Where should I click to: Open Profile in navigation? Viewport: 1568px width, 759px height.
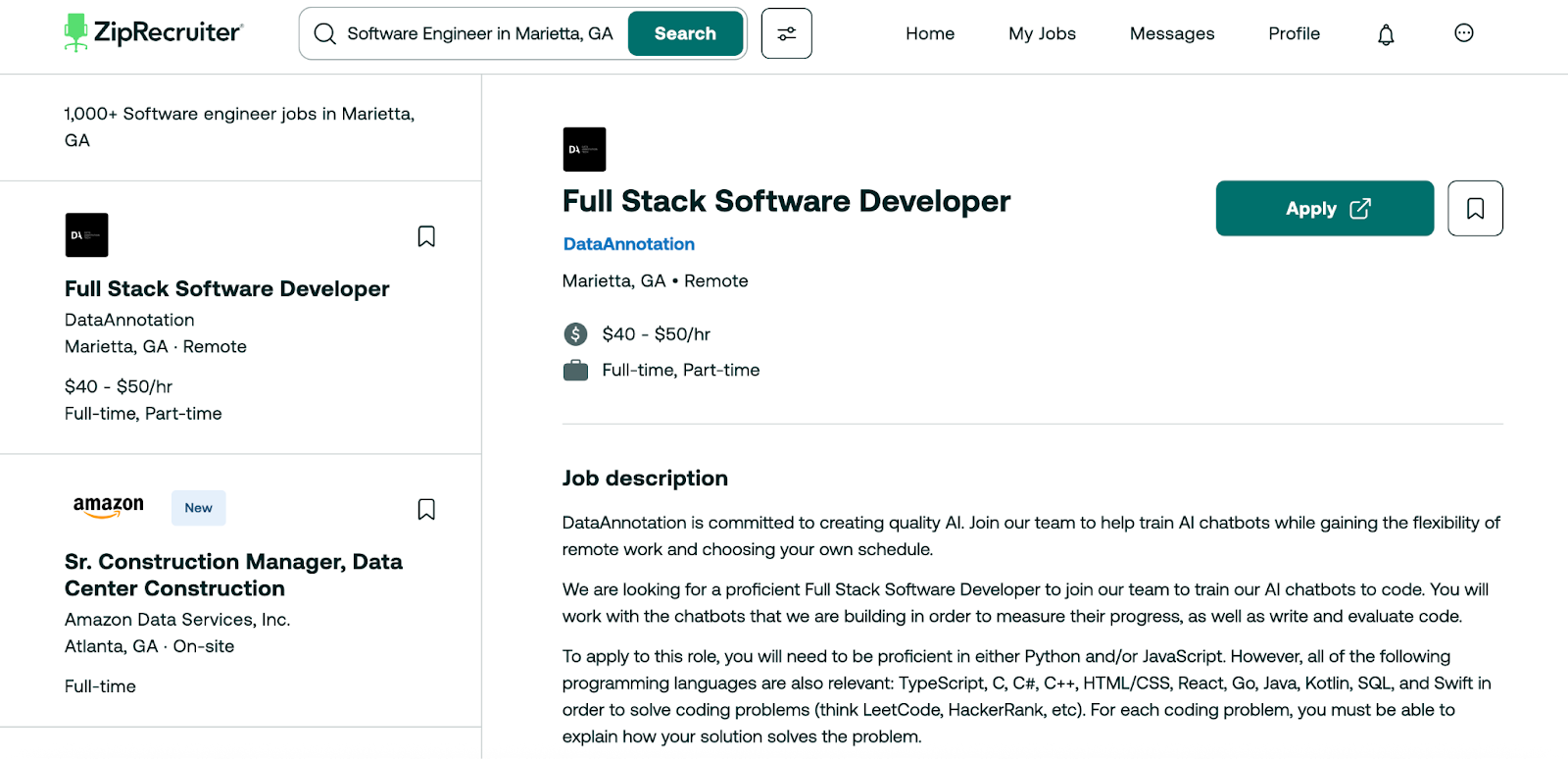(x=1294, y=33)
